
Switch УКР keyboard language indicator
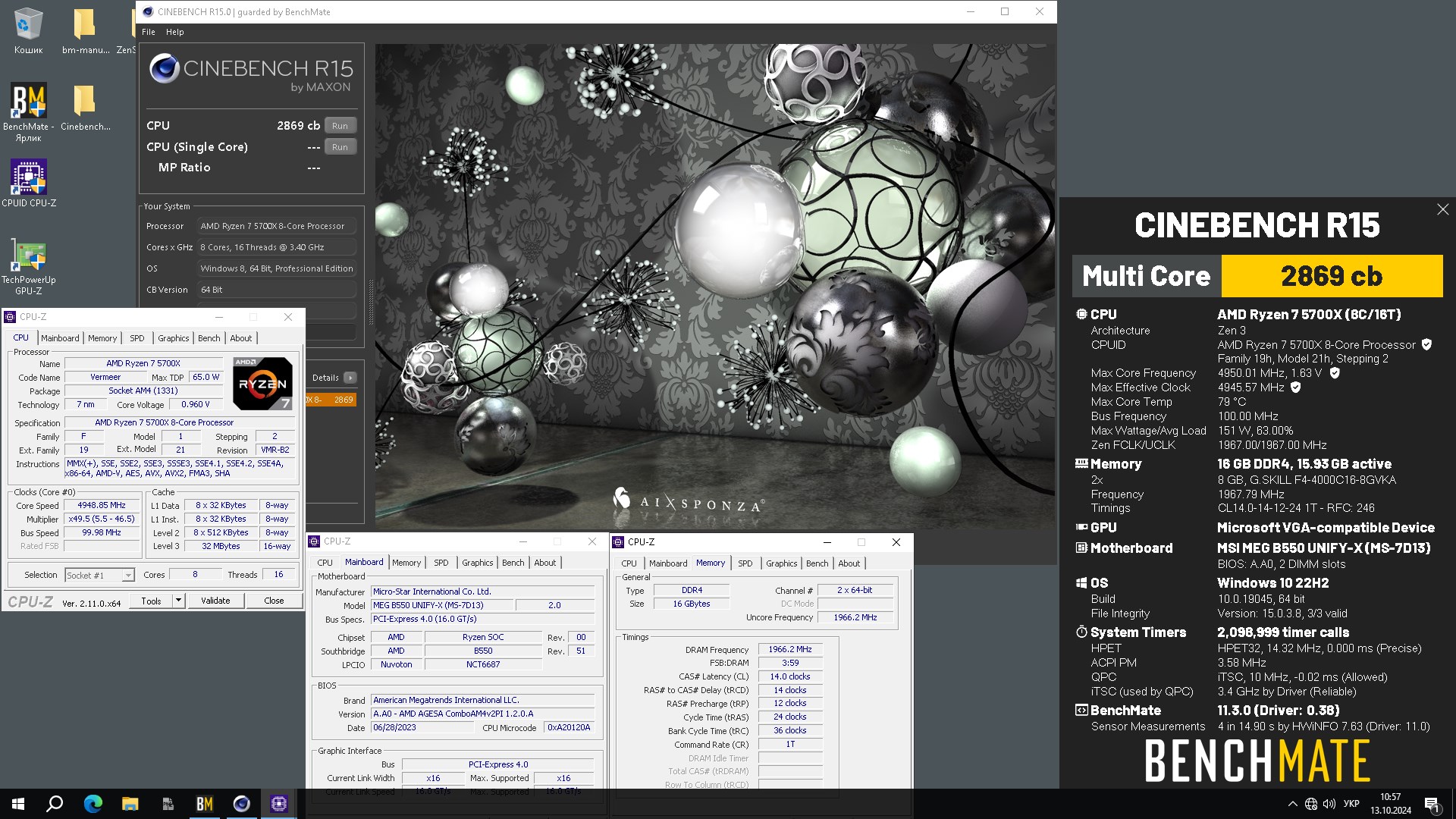point(1351,804)
